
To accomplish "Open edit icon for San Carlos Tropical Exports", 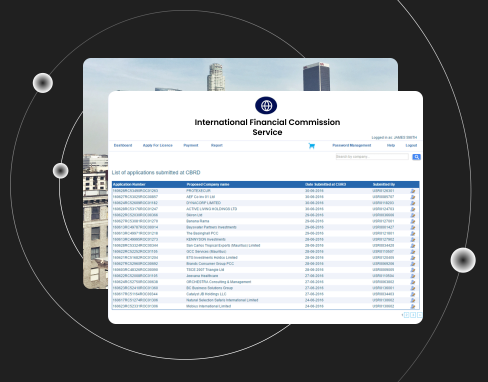I will [413, 246].
